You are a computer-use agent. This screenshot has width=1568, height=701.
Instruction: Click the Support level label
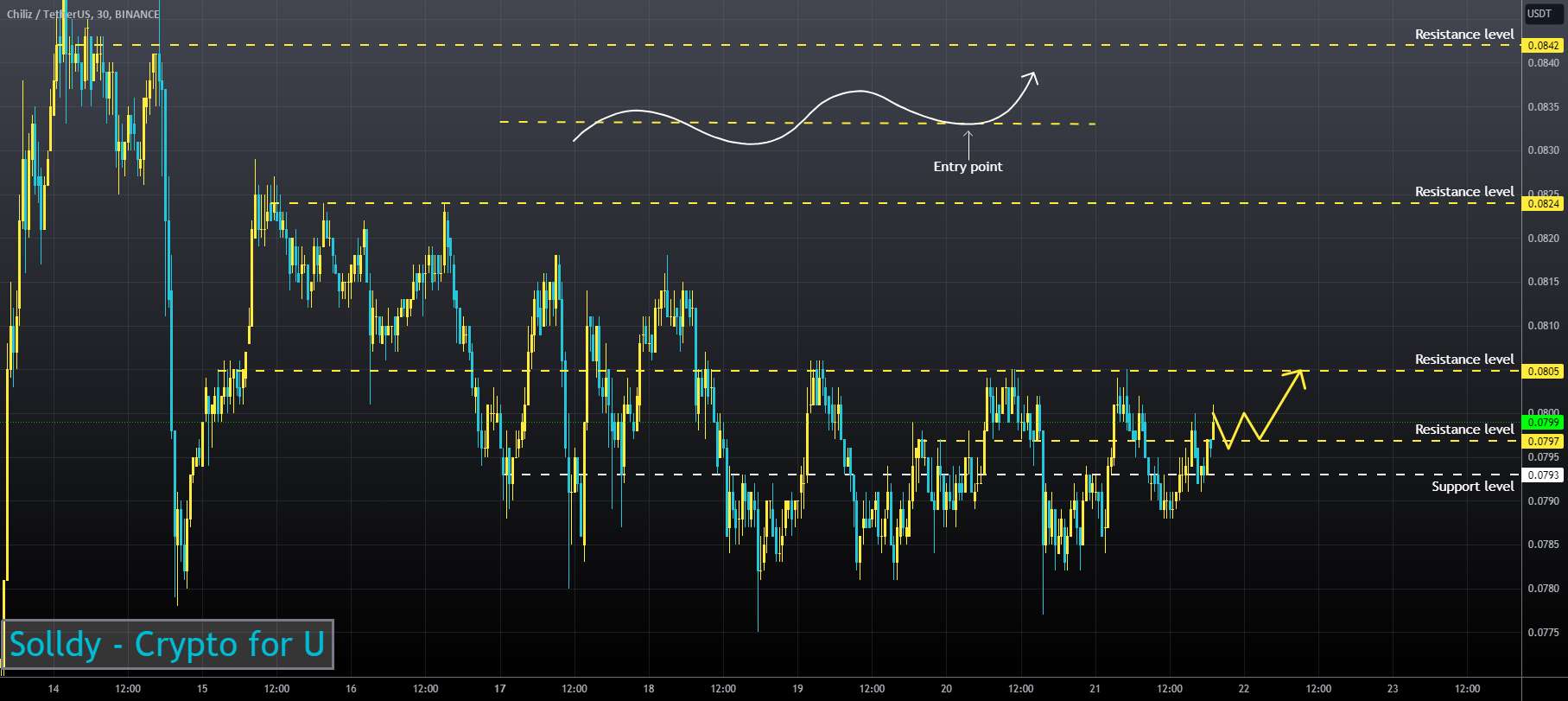tap(1472, 487)
